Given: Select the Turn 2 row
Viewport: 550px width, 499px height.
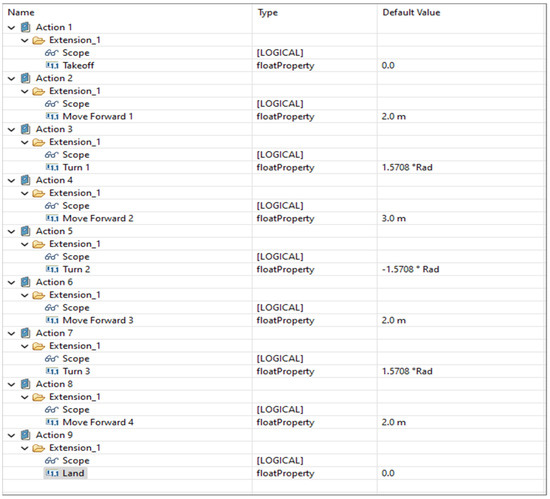Looking at the screenshot, I should 274,269.
